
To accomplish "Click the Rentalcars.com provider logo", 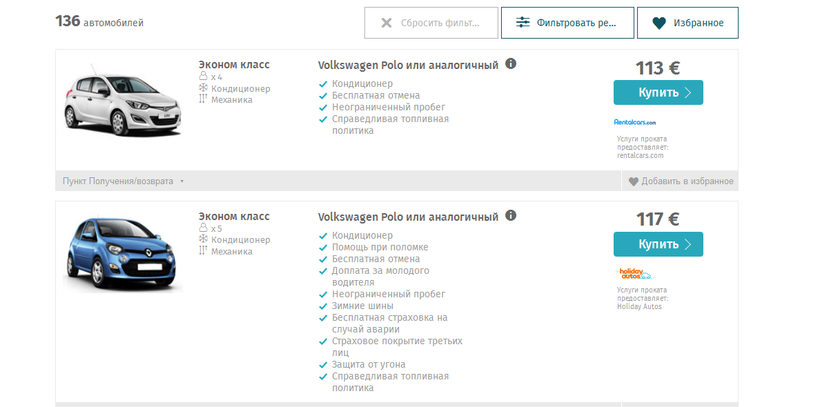I will (634, 122).
